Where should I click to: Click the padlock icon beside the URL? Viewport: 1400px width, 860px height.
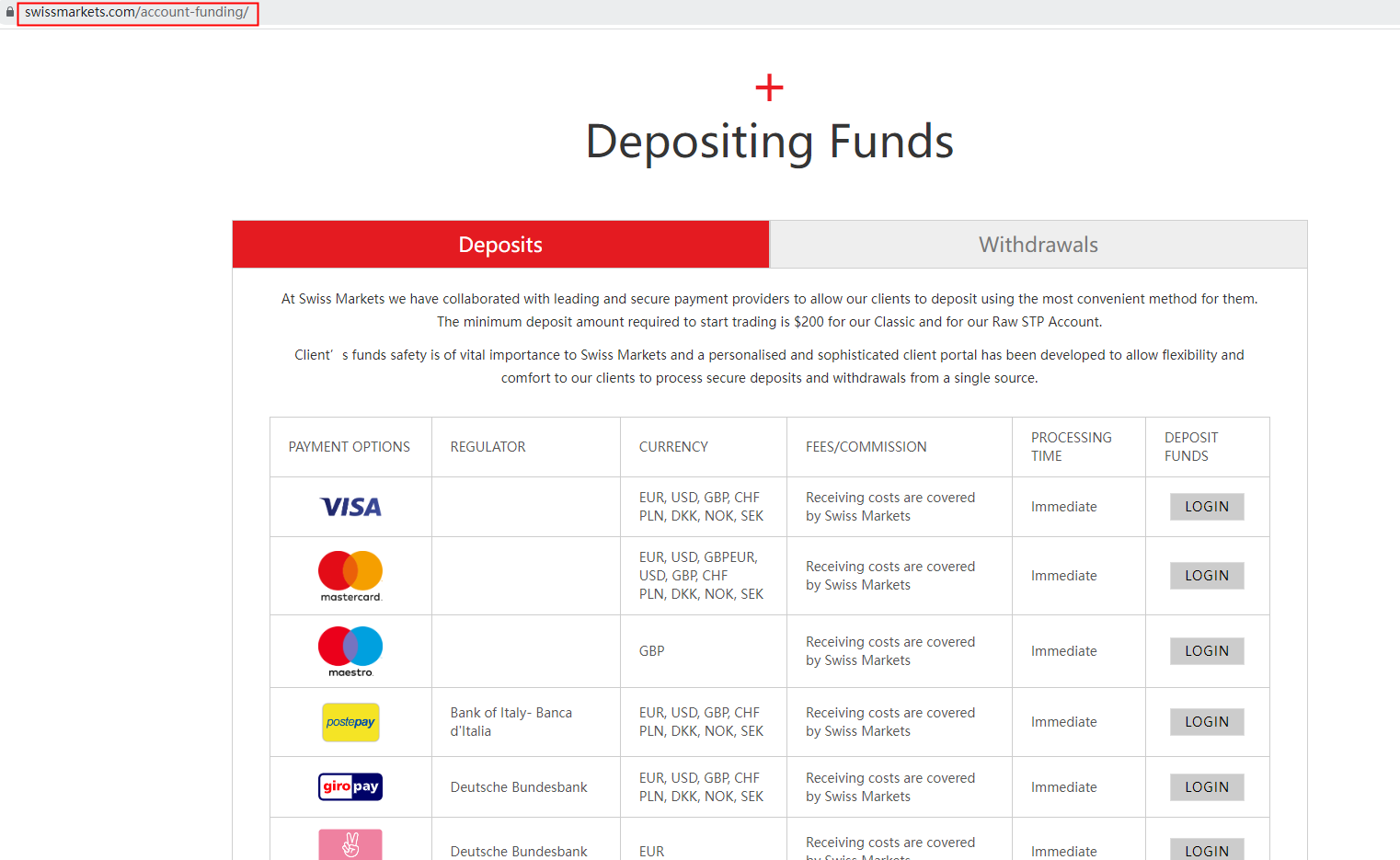(10, 12)
